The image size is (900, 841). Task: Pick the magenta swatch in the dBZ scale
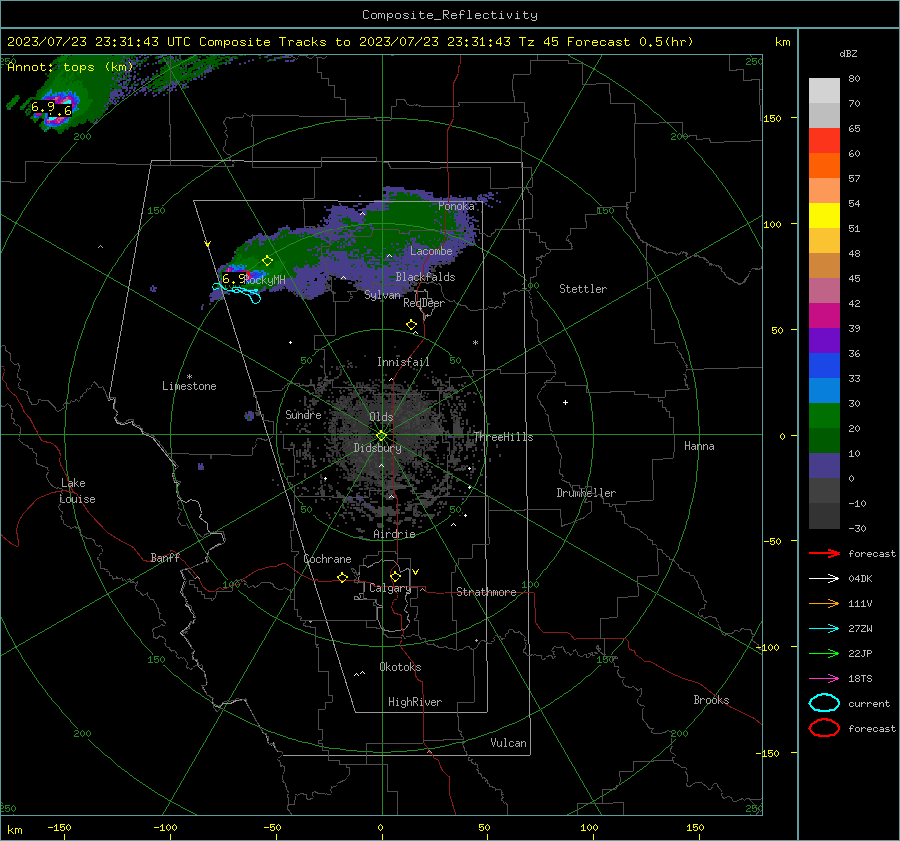(x=824, y=315)
